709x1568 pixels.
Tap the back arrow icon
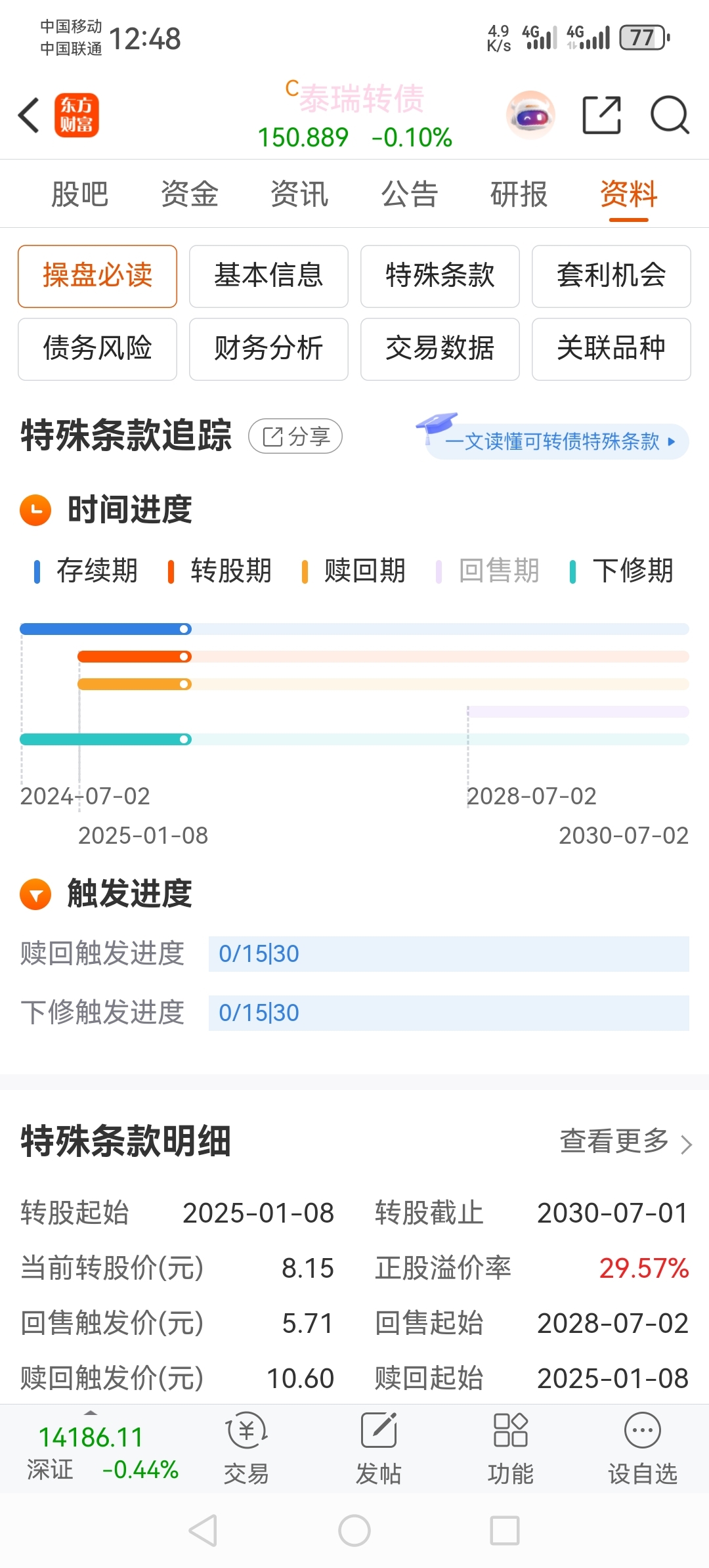(x=29, y=116)
